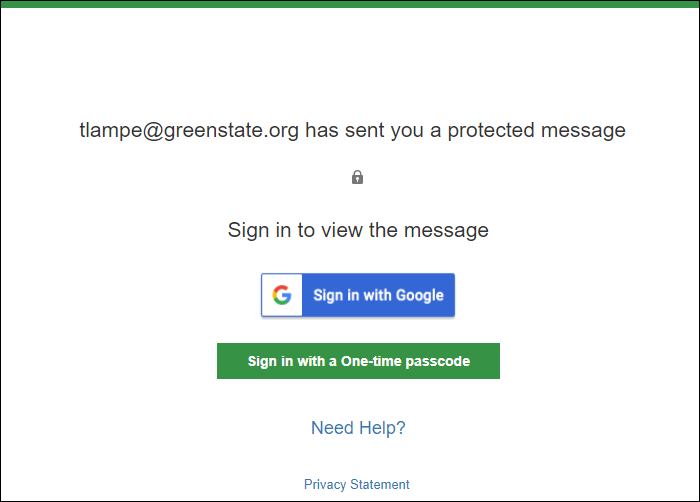Image resolution: width=700 pixels, height=502 pixels.
Task: Click the blue label area of the Google button
Action: coord(379,295)
